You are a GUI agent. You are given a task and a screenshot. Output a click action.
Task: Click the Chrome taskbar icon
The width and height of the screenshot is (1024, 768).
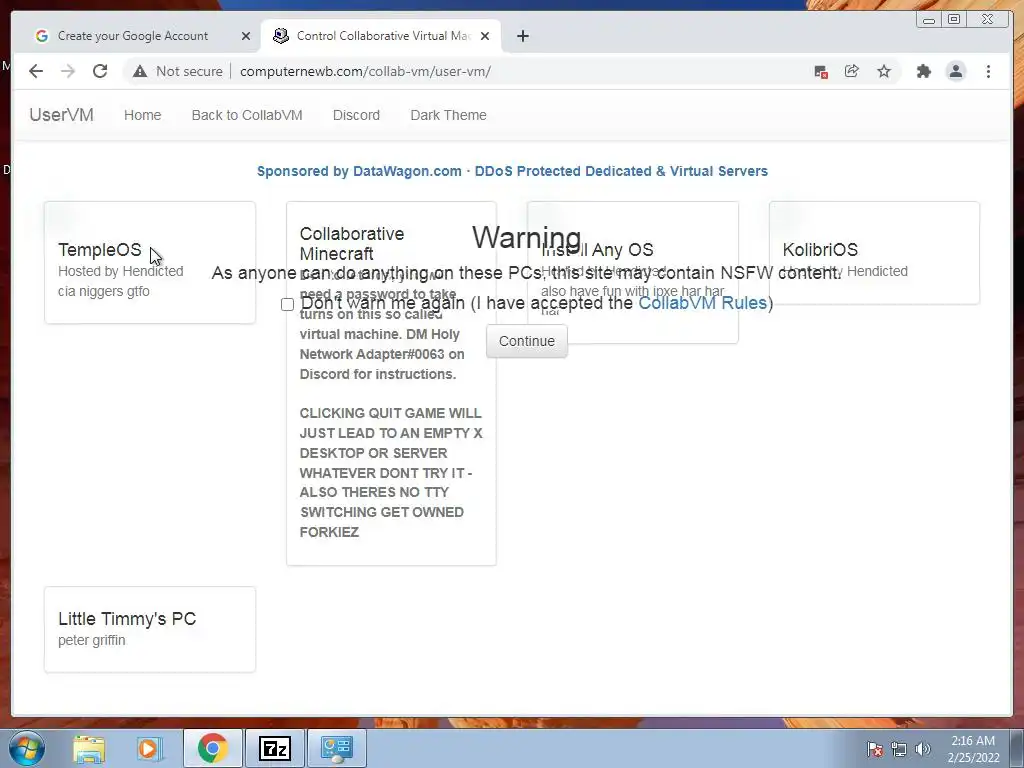click(x=213, y=748)
